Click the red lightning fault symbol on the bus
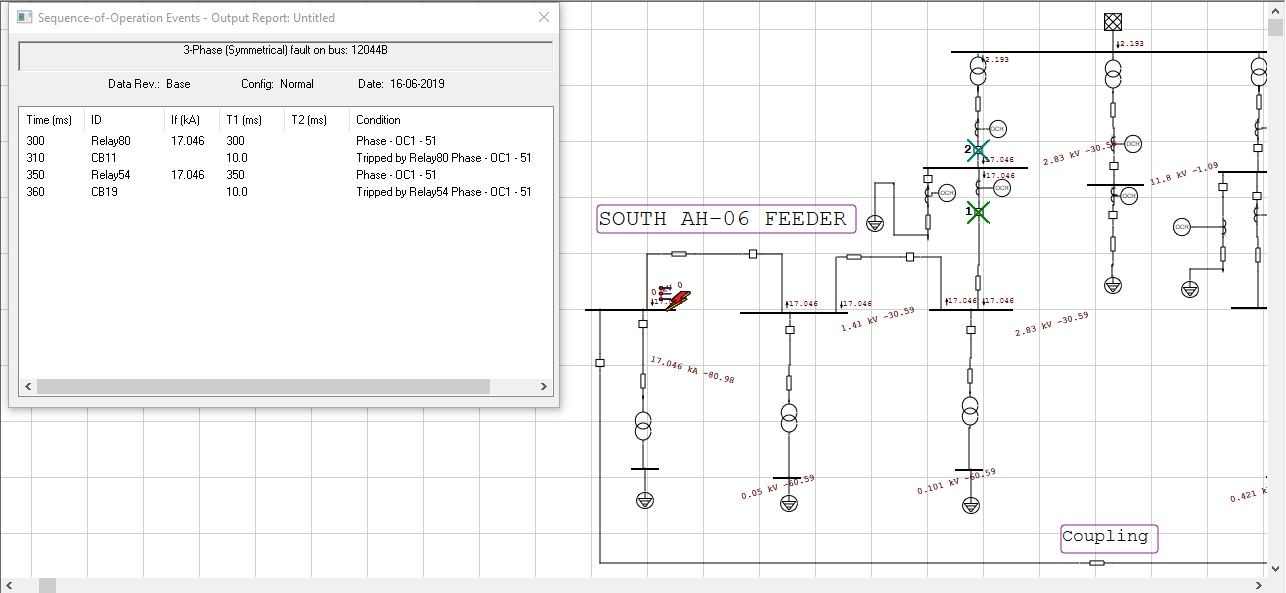 (x=679, y=300)
